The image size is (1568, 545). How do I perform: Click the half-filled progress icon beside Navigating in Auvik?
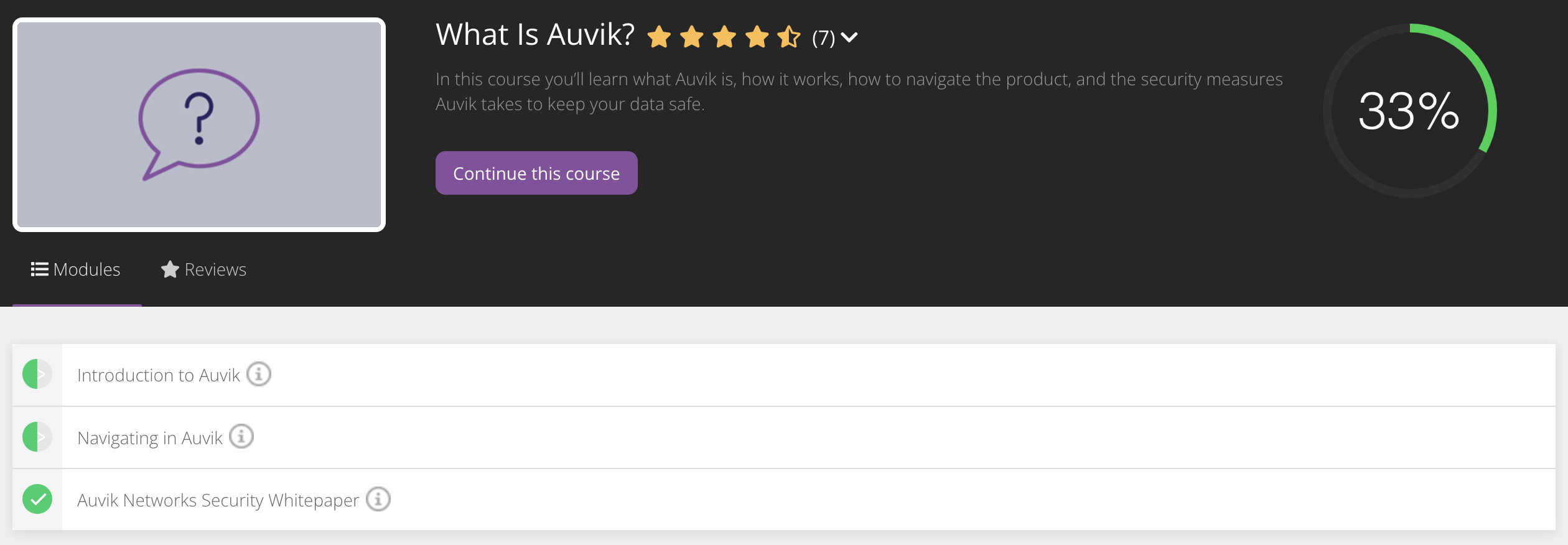pos(37,436)
